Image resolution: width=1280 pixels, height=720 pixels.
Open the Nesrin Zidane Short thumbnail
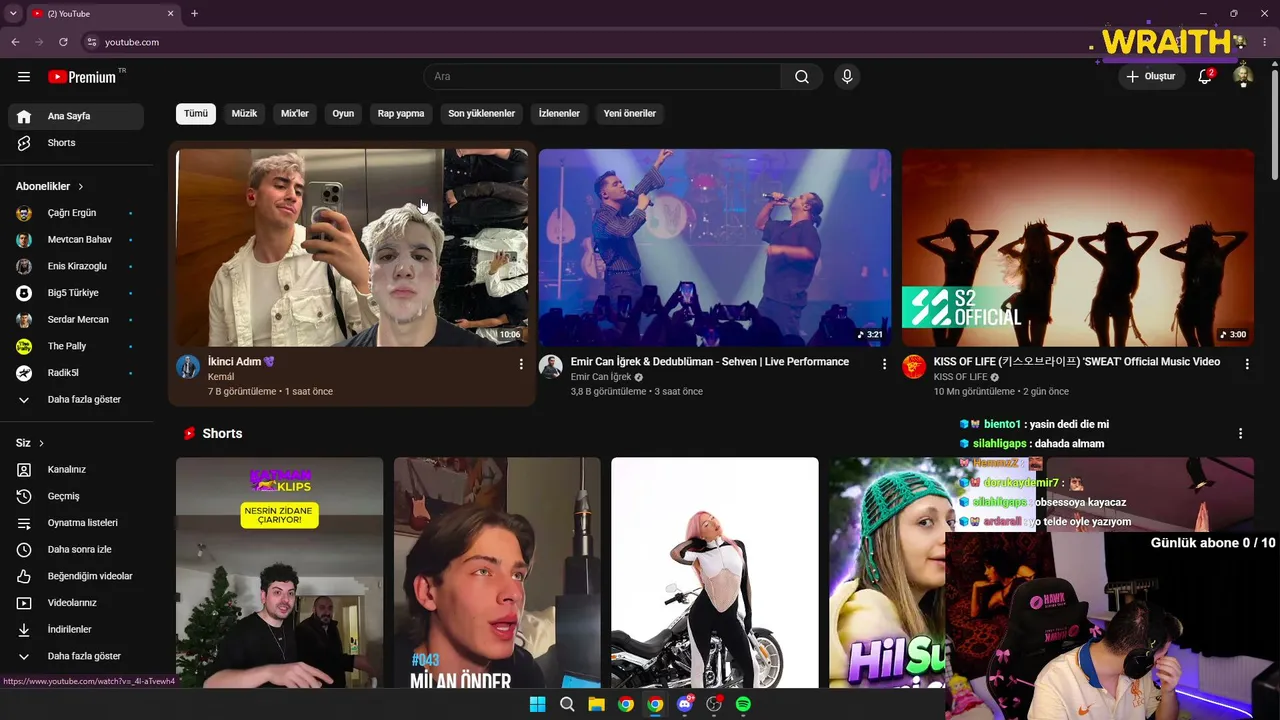[279, 572]
